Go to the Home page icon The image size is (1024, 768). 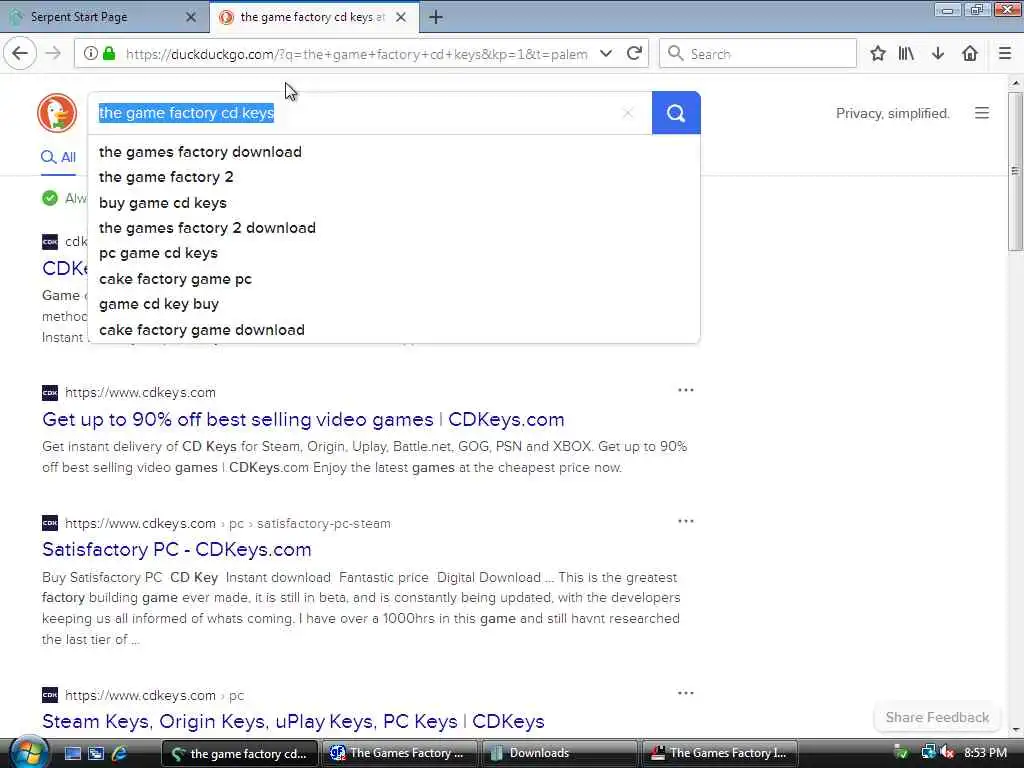click(x=970, y=54)
